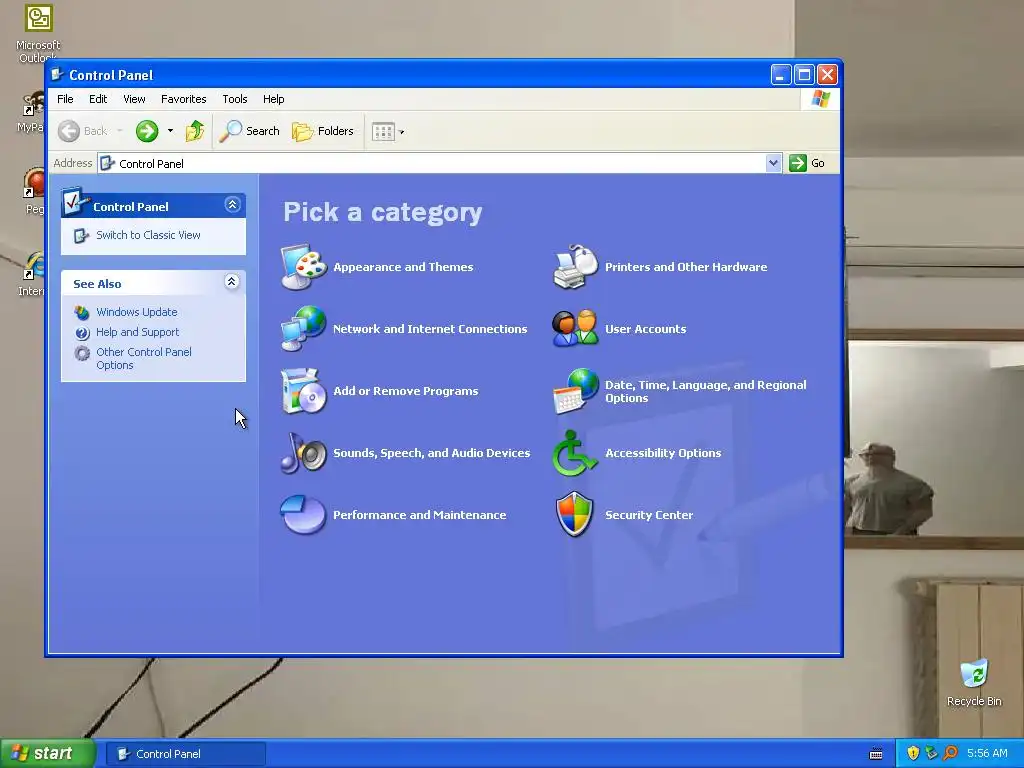Click the Help and Support question mark icon

point(82,333)
